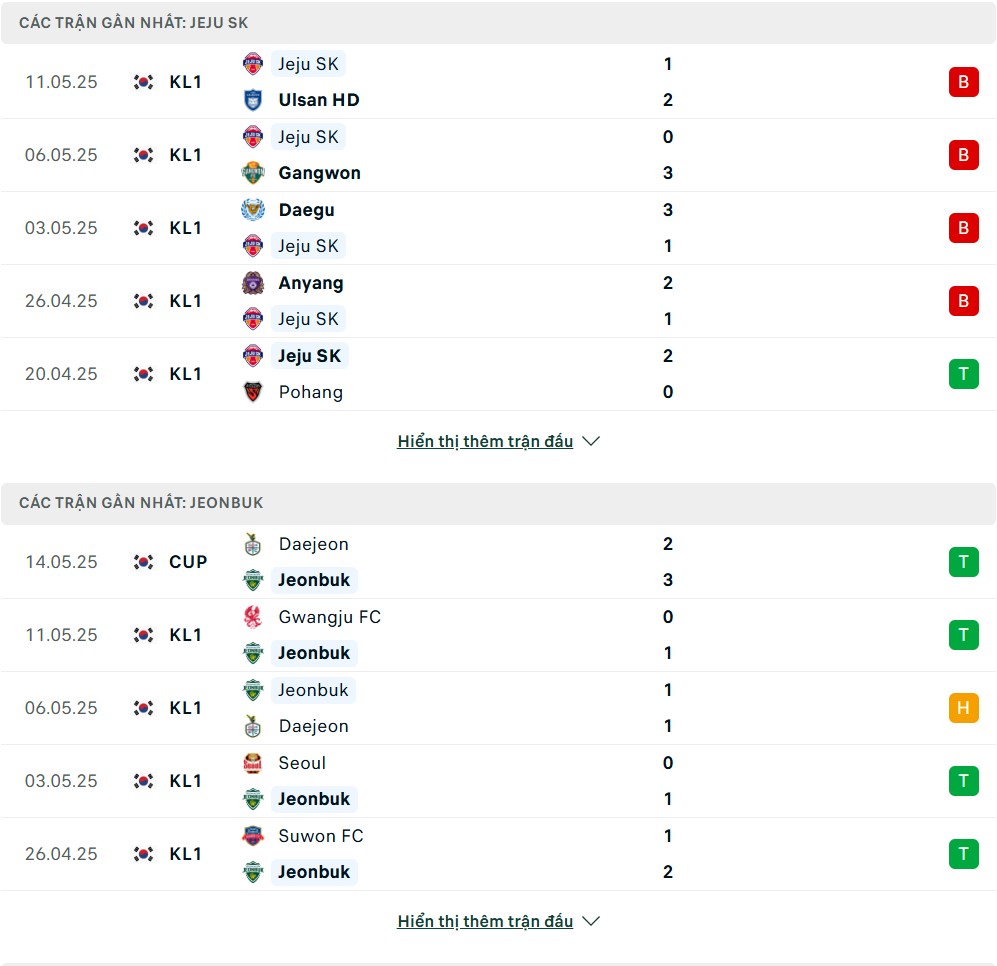This screenshot has height=966, width=997.
Task: Click the red B badge for the Ulsan HD match
Action: [x=963, y=82]
